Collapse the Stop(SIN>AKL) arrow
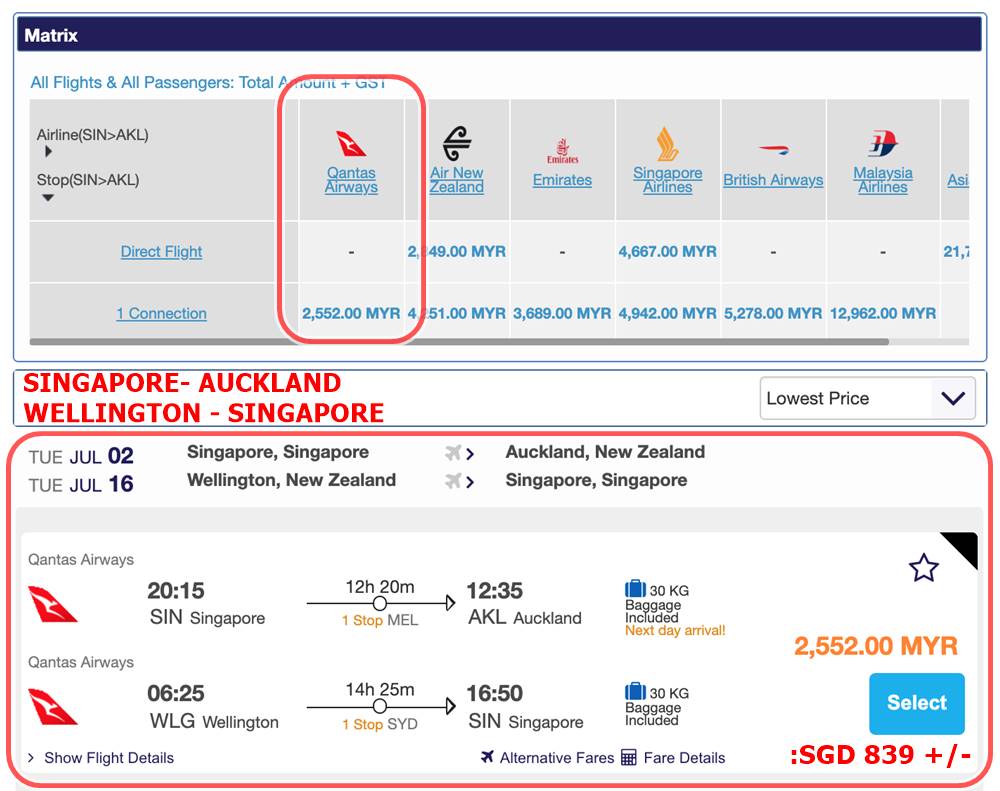 [x=48, y=198]
